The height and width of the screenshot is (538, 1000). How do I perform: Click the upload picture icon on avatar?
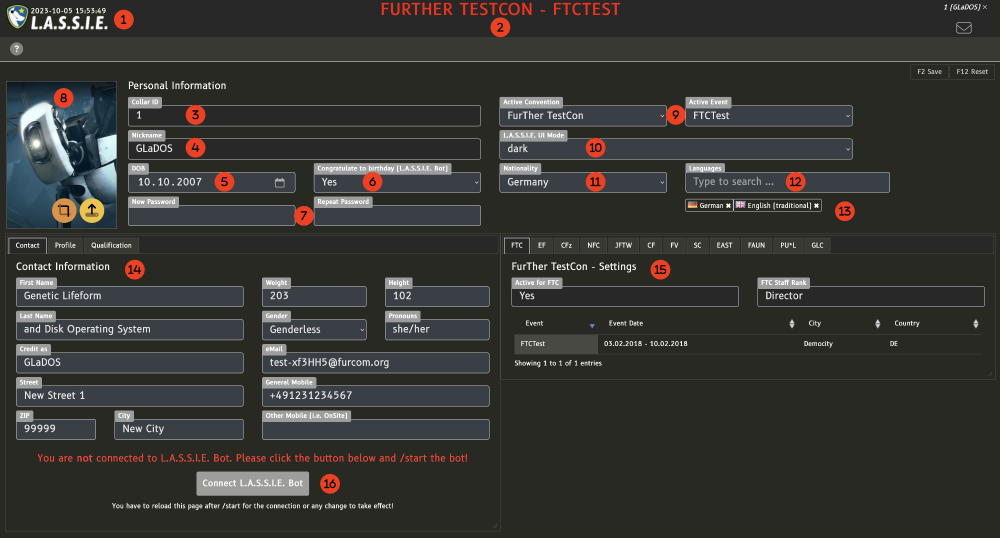pos(92,210)
